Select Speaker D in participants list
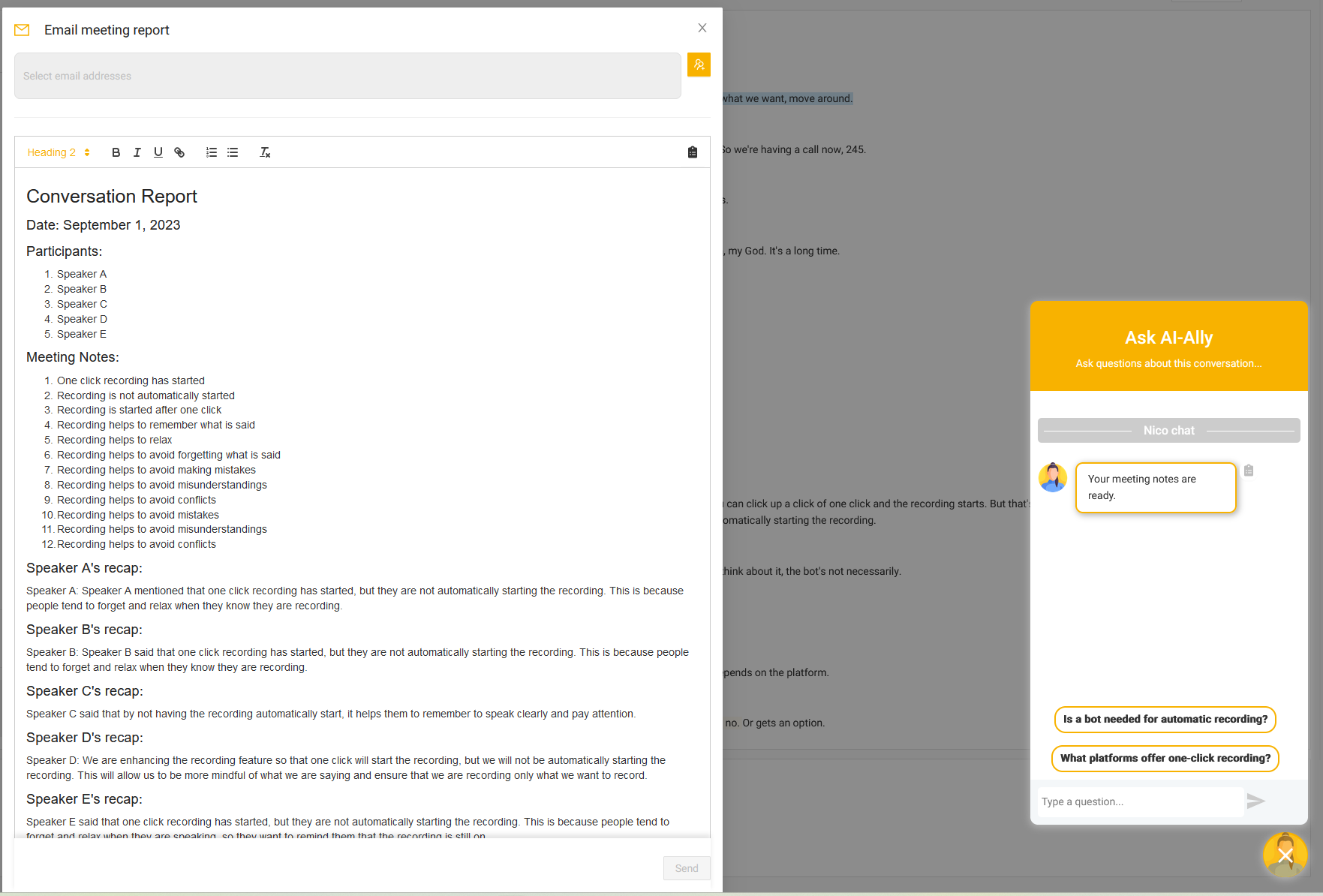This screenshot has height=896, width=1323. tap(82, 319)
